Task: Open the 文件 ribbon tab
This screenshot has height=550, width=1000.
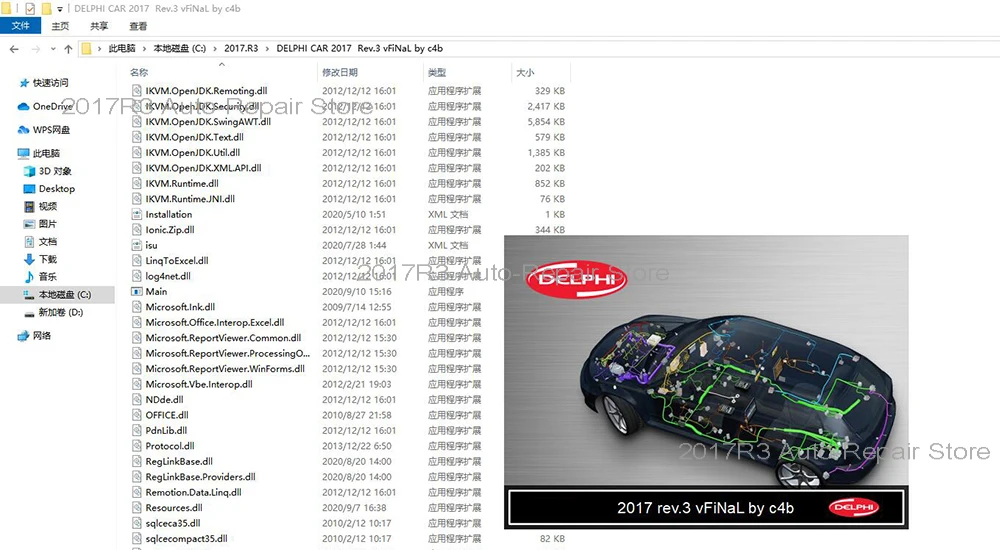Action: [x=20, y=26]
